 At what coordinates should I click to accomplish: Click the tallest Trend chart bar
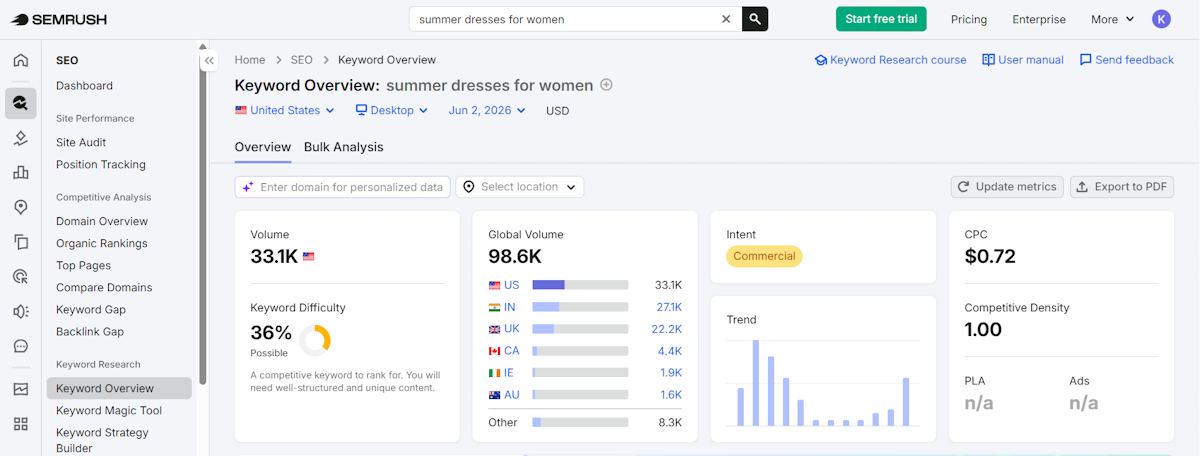(756, 383)
